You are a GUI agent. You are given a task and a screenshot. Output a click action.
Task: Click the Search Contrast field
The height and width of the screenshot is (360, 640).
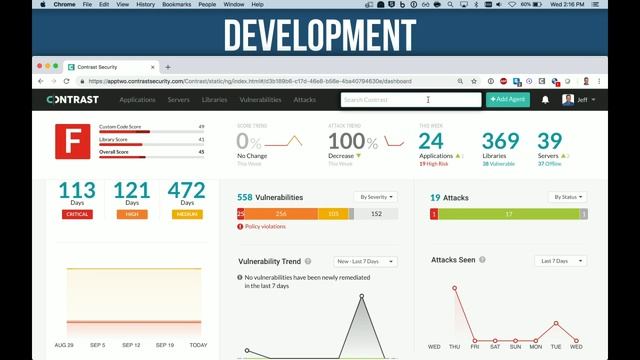(411, 100)
